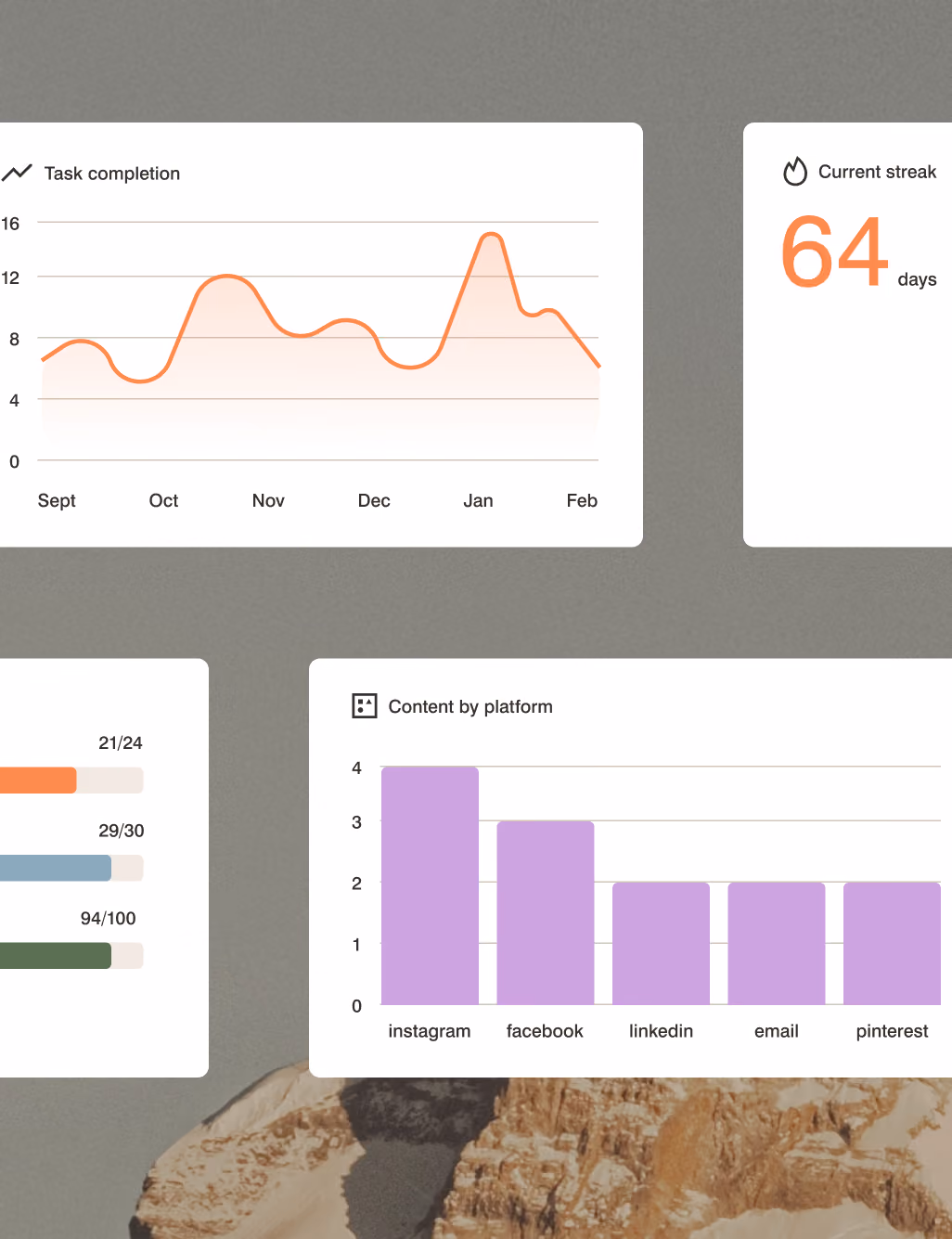Click the Current streak heading
The height and width of the screenshot is (1239, 952).
click(878, 172)
